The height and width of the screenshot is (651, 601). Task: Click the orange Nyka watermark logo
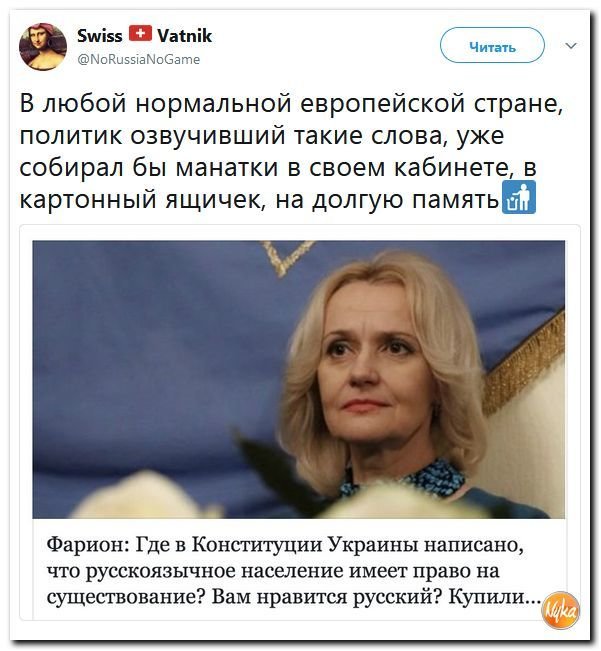click(x=561, y=610)
